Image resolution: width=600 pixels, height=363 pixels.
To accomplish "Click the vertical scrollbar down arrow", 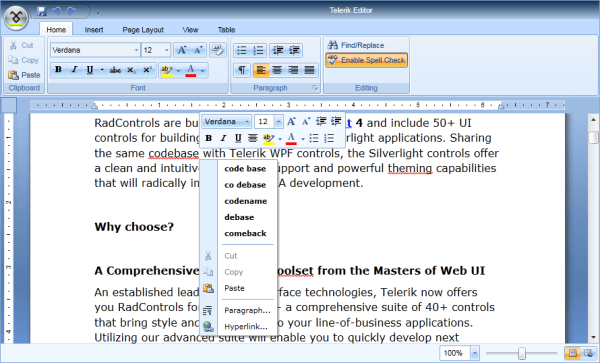I will tap(593, 337).
